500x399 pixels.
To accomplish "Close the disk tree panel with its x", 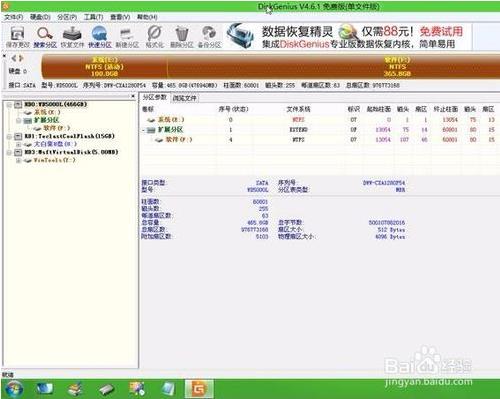I will pyautogui.click(x=133, y=96).
